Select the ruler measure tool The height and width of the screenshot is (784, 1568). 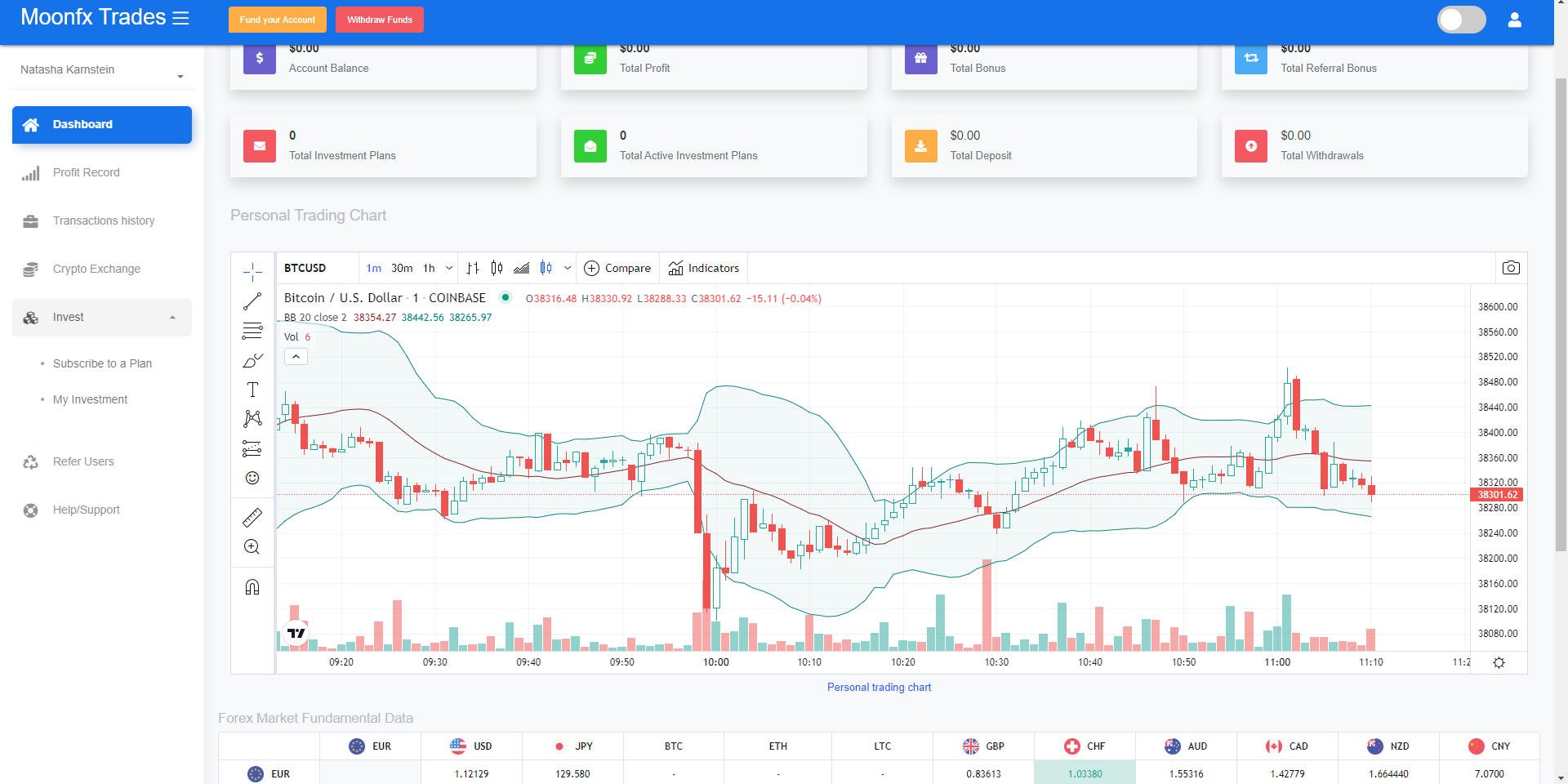click(252, 518)
